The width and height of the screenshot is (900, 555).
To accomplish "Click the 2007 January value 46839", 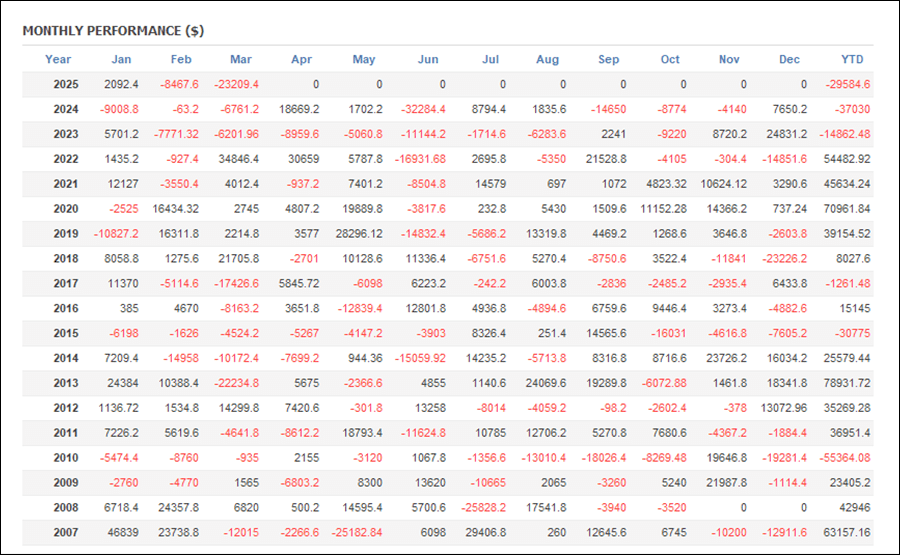I will click(123, 532).
